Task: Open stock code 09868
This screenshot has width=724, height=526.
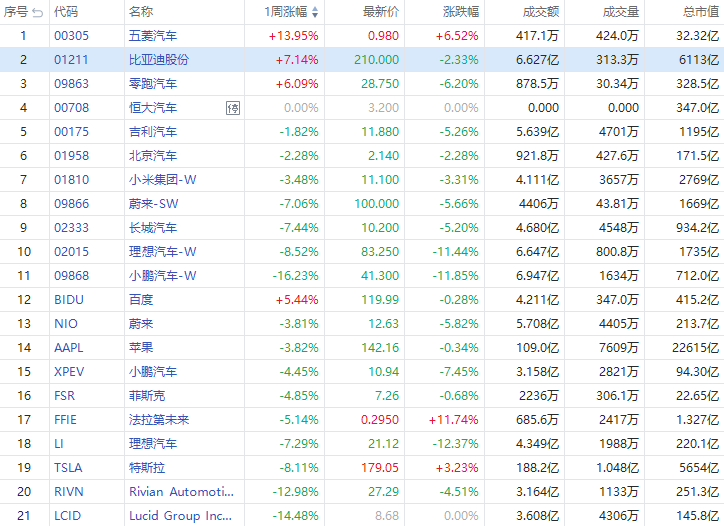Action: (x=72, y=276)
